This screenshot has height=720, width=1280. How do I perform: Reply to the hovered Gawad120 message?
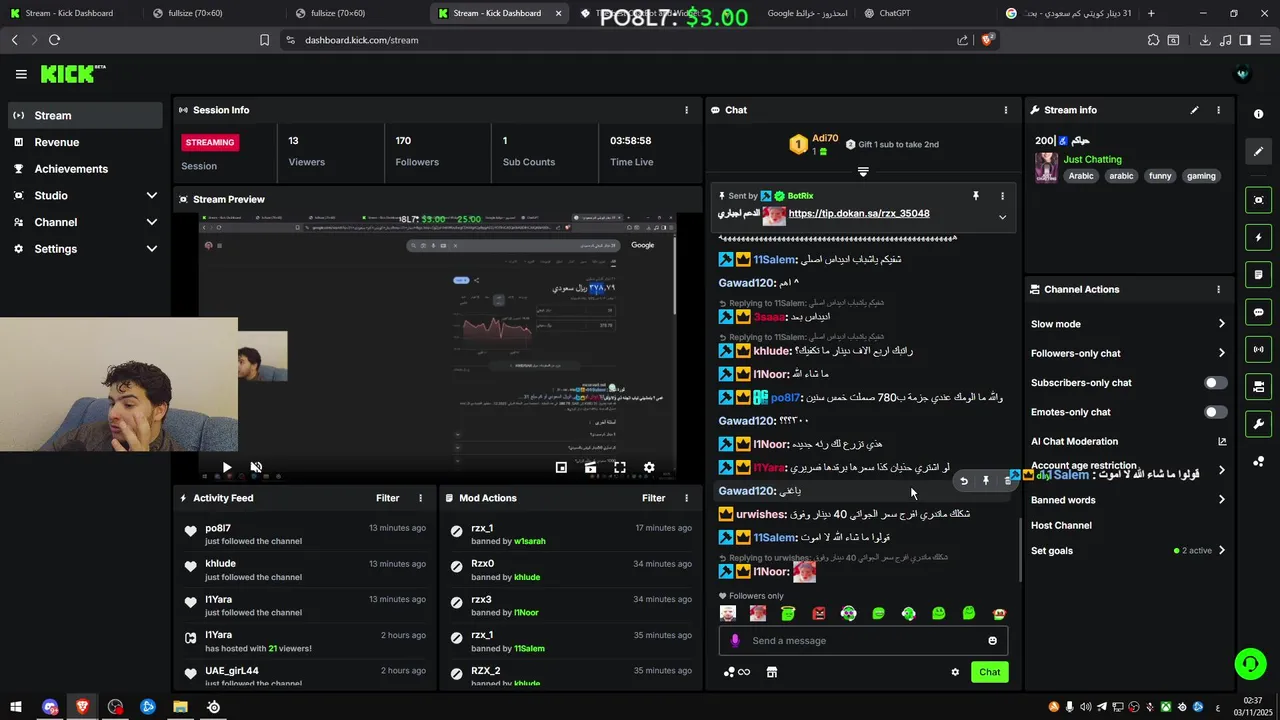964,481
